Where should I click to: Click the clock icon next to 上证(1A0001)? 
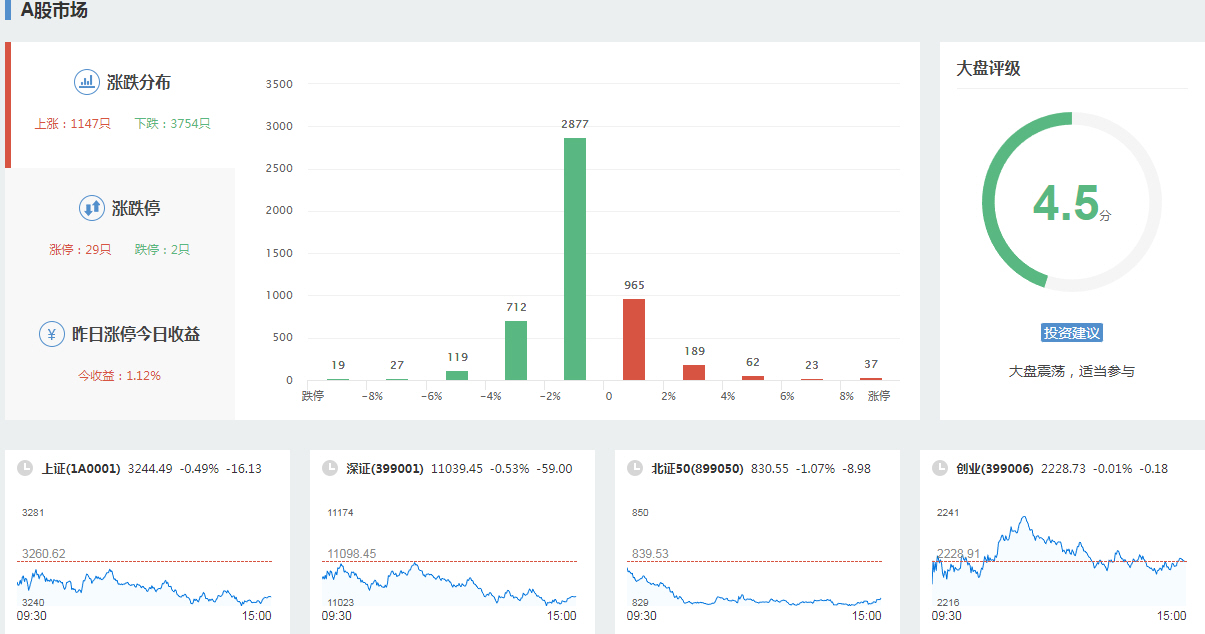click(25, 468)
